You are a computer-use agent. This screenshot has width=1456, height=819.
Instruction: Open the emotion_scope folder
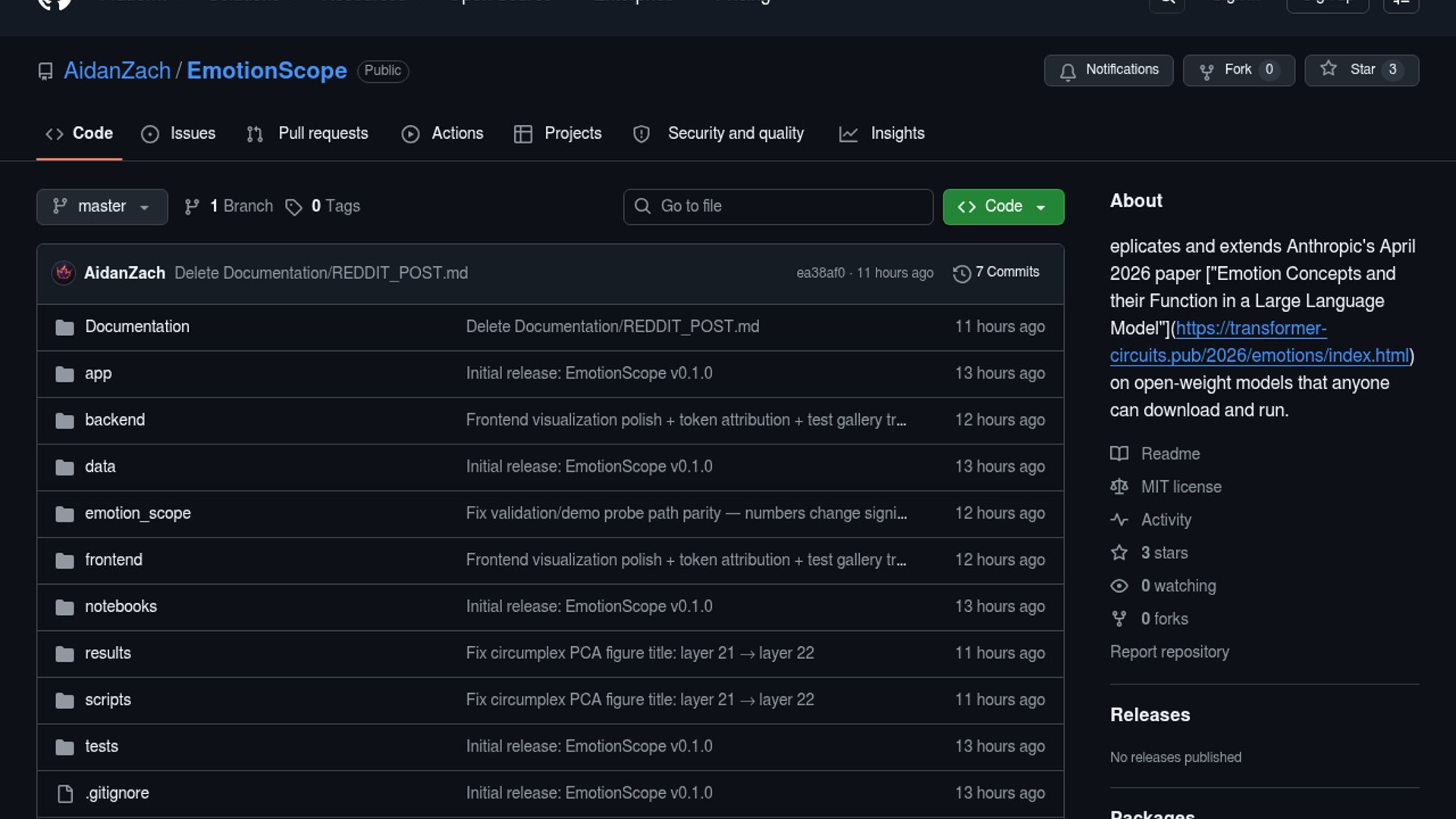tap(138, 513)
